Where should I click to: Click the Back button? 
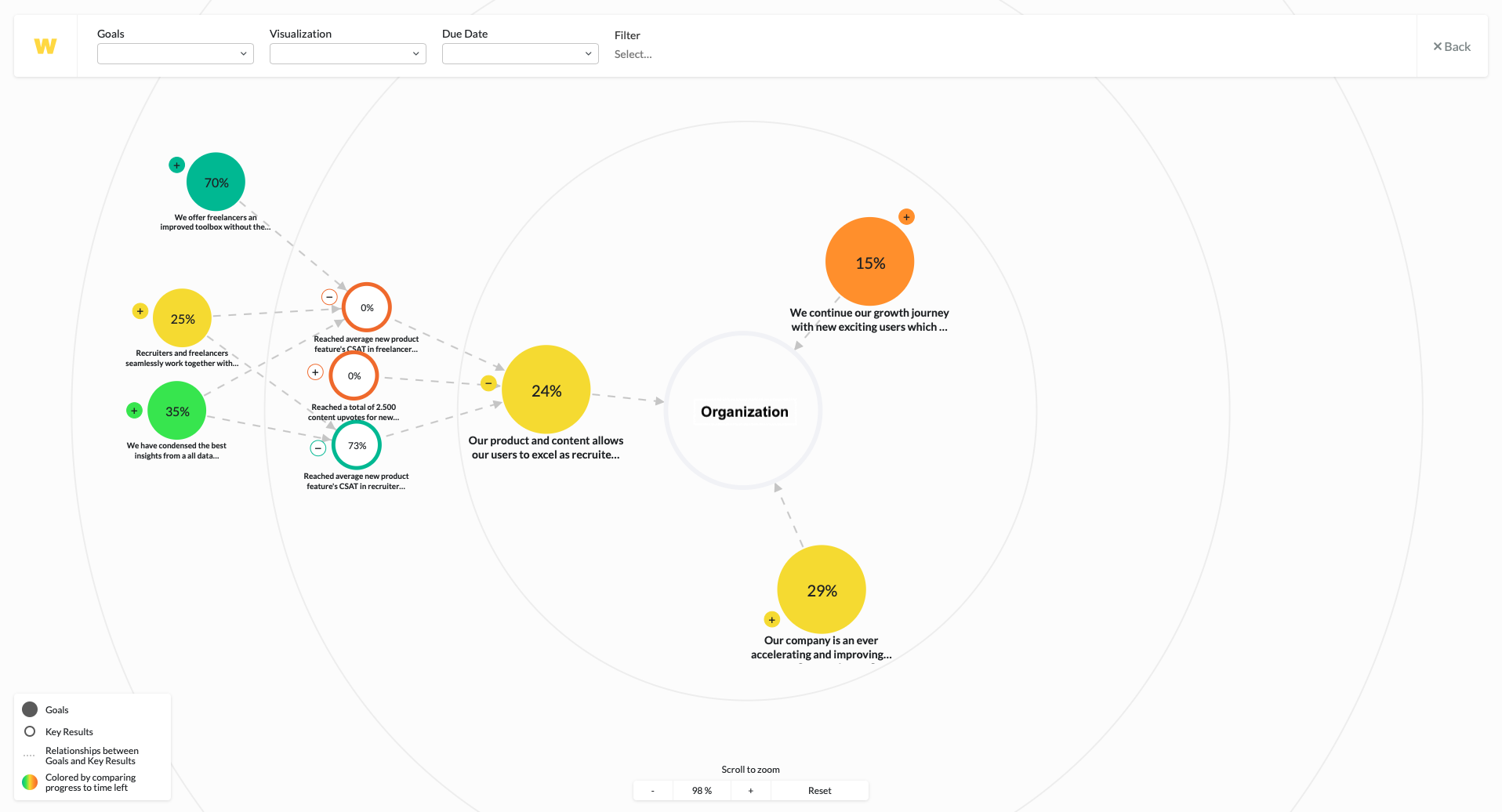[x=1452, y=46]
